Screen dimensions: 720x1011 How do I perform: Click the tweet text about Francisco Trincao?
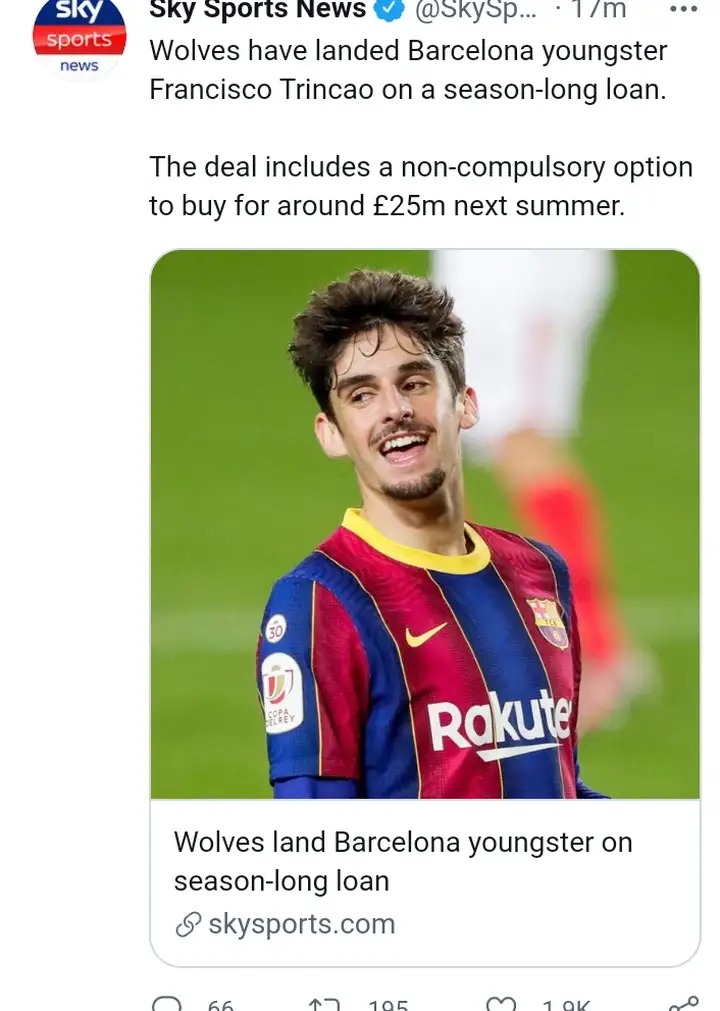(408, 70)
